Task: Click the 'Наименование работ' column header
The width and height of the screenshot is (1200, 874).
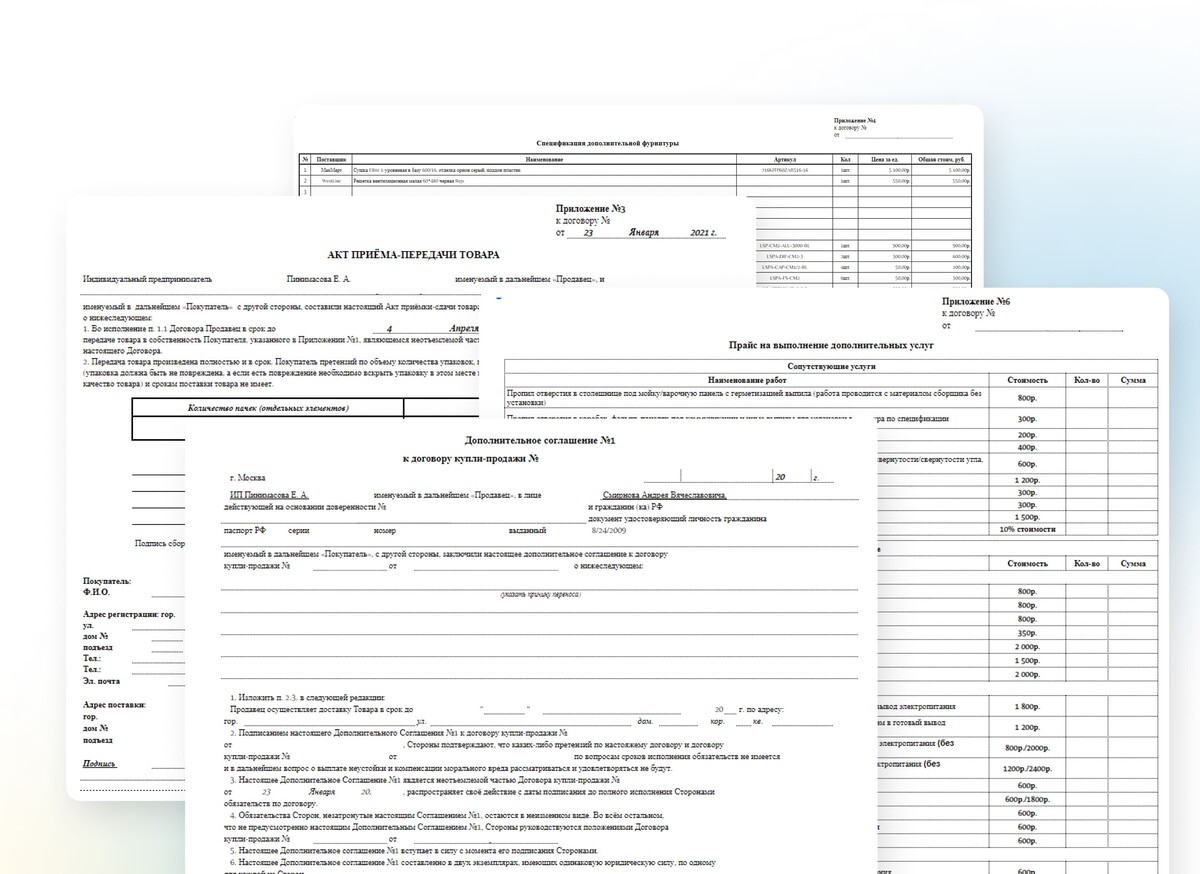Action: pos(748,380)
